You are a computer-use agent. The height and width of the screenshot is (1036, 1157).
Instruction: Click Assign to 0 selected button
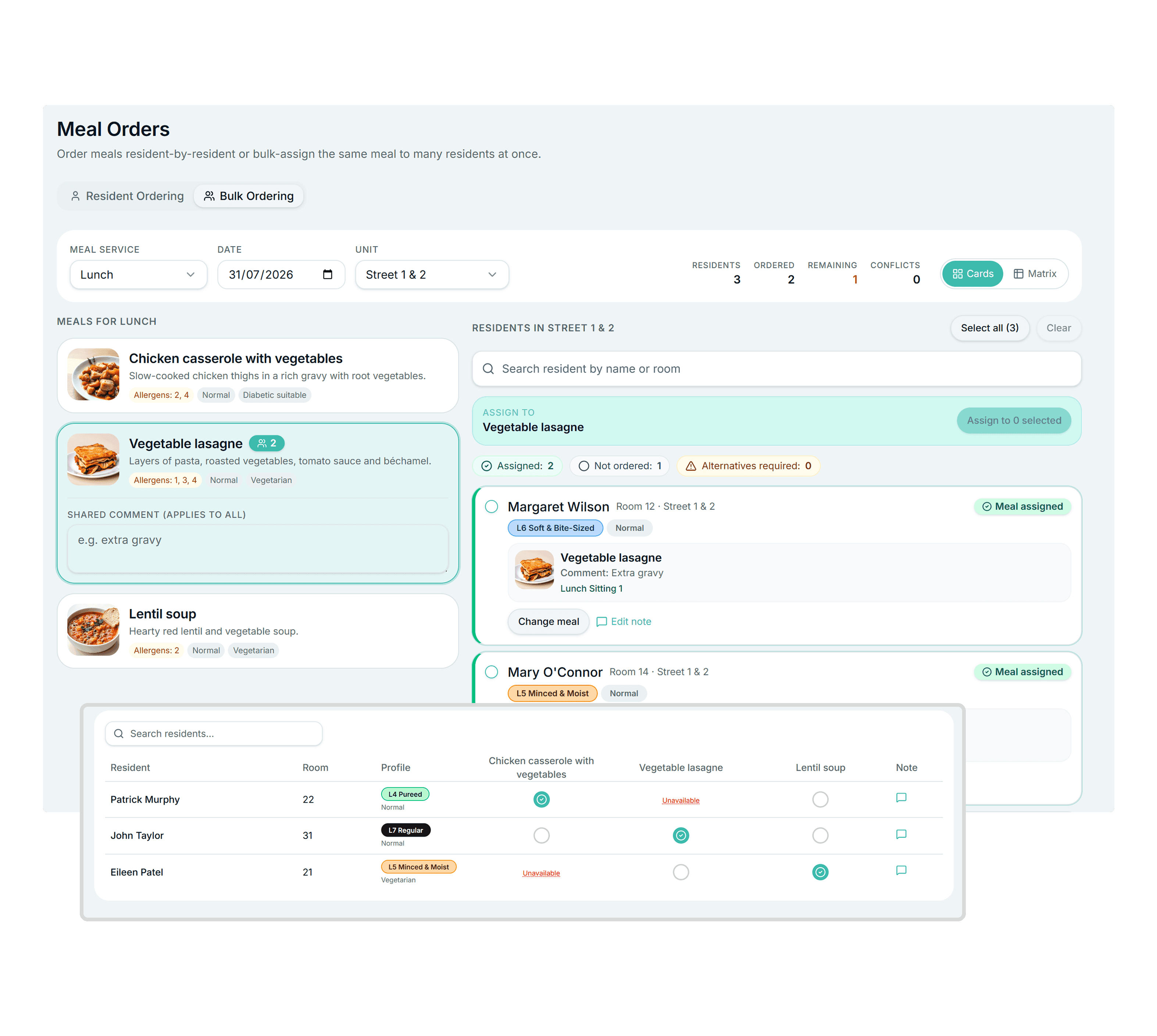pyautogui.click(x=1014, y=421)
